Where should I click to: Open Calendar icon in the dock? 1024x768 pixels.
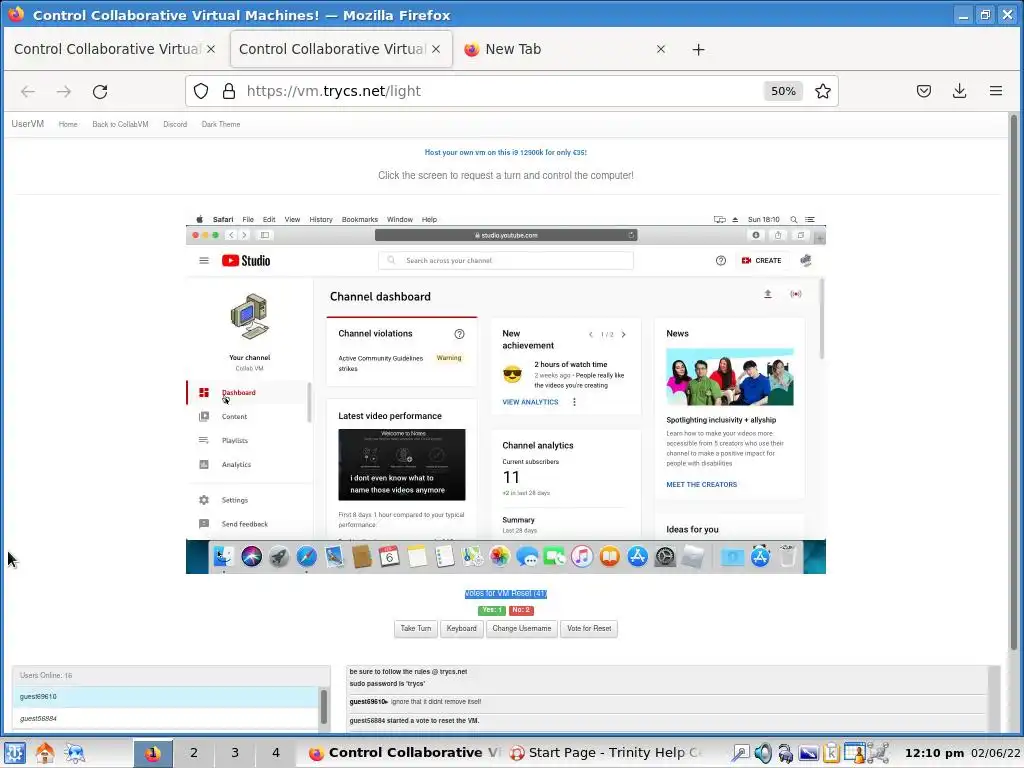point(389,557)
